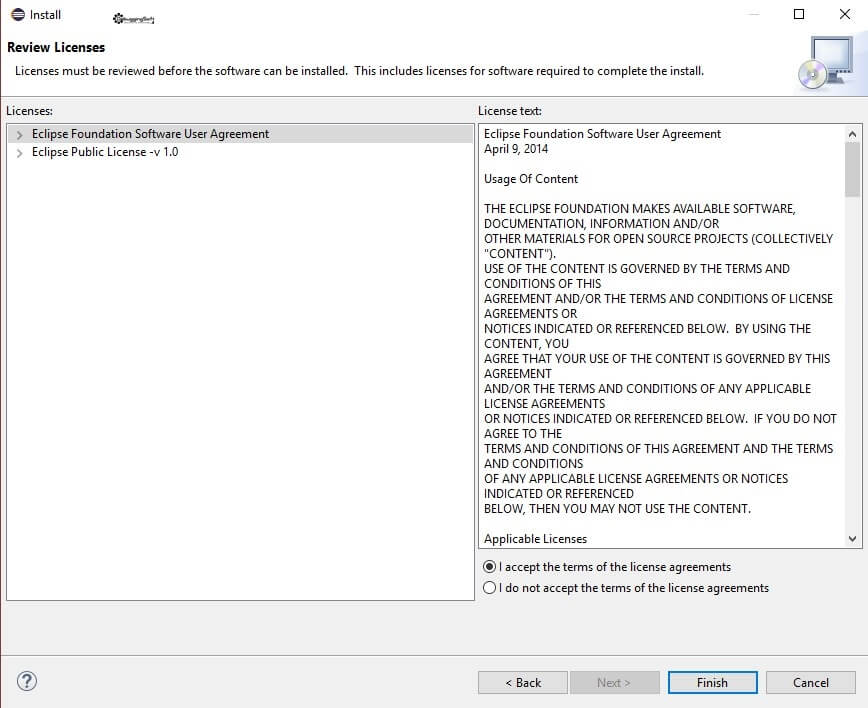Maximize the Install dialog window
Screen dimensions: 868x708
799,14
